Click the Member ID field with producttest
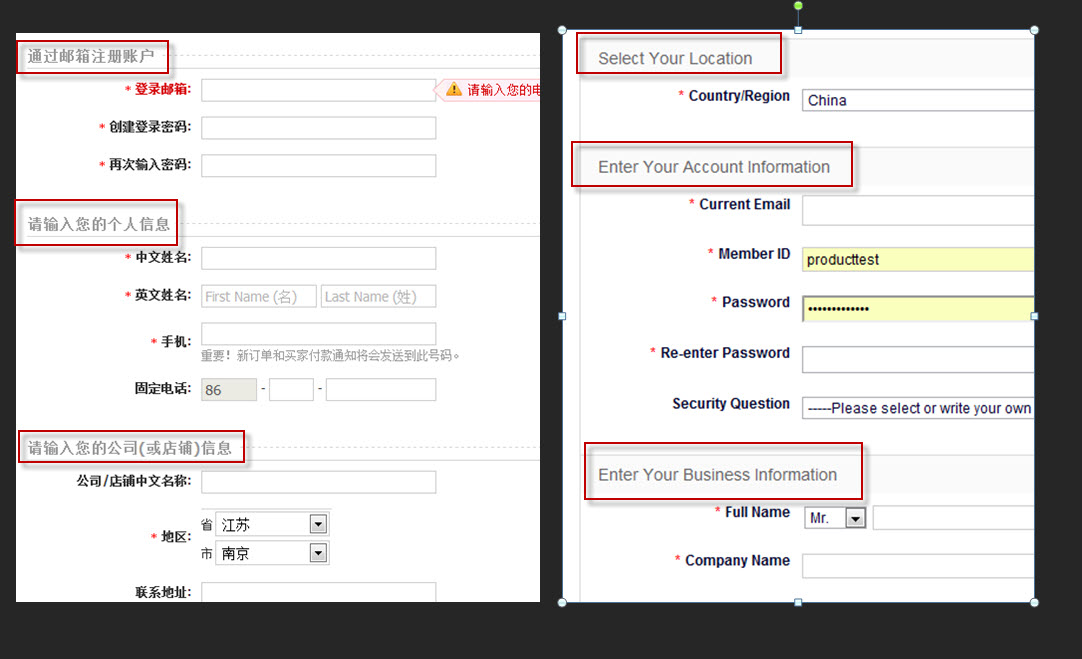 (918, 259)
